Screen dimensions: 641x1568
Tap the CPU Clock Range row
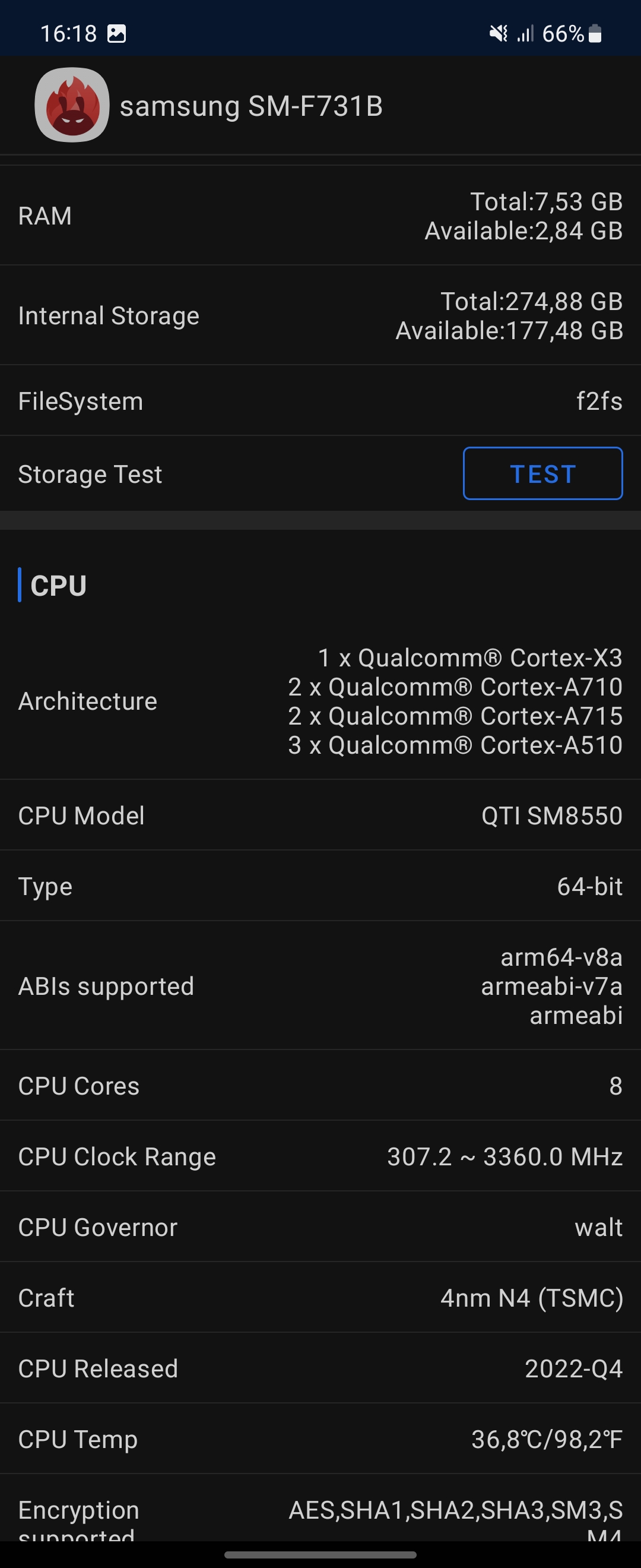coord(320,1156)
